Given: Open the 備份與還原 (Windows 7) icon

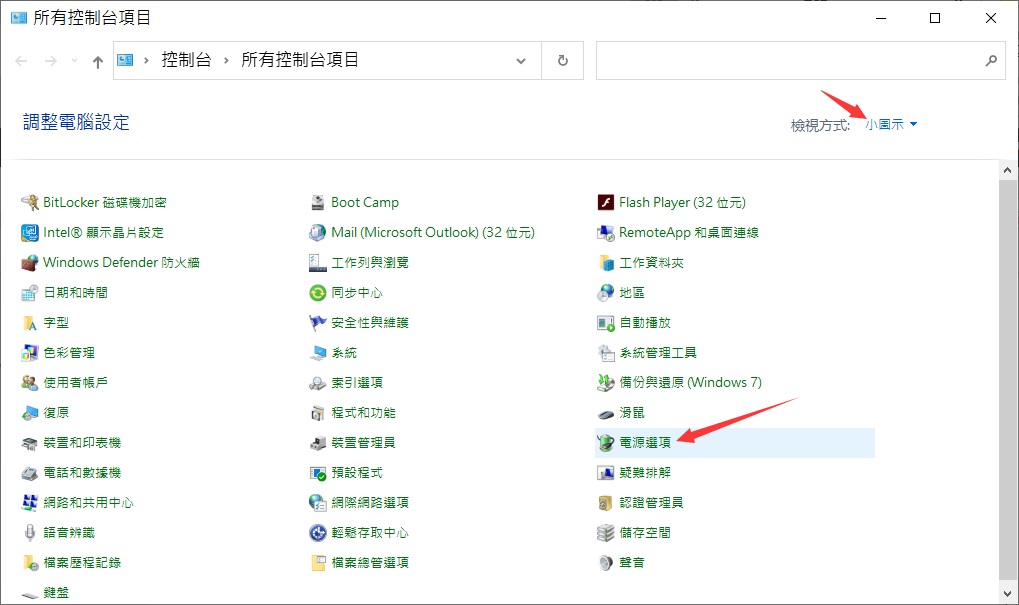Looking at the screenshot, I should [606, 383].
